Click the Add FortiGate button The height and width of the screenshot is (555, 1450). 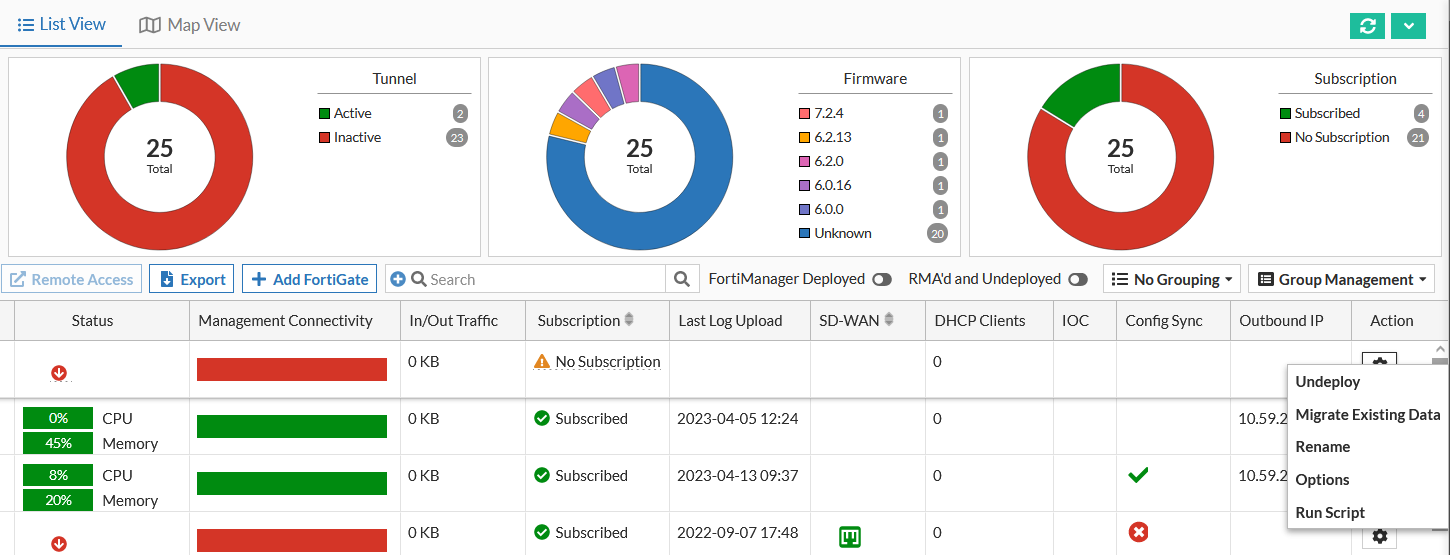click(x=310, y=279)
